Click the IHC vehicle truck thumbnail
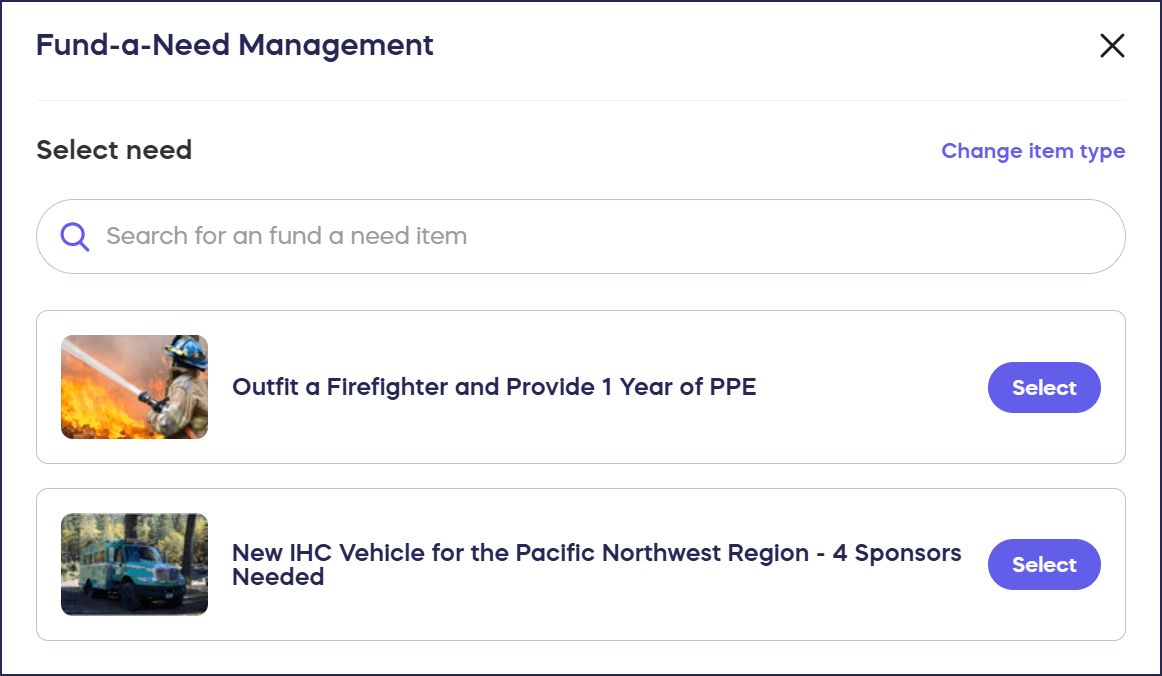Image resolution: width=1162 pixels, height=676 pixels. (134, 564)
